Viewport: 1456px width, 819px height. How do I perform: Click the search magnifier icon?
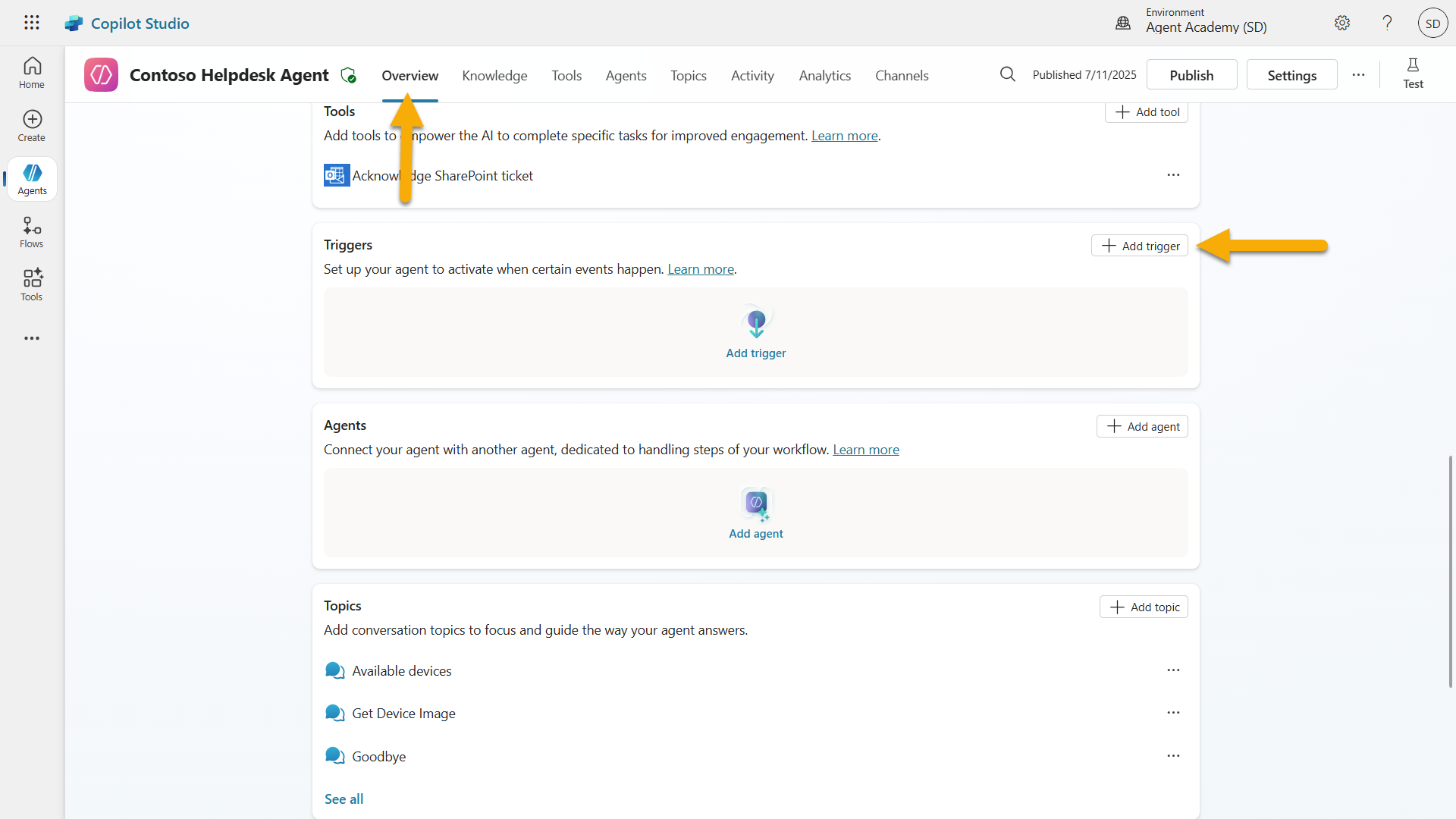coord(1007,74)
